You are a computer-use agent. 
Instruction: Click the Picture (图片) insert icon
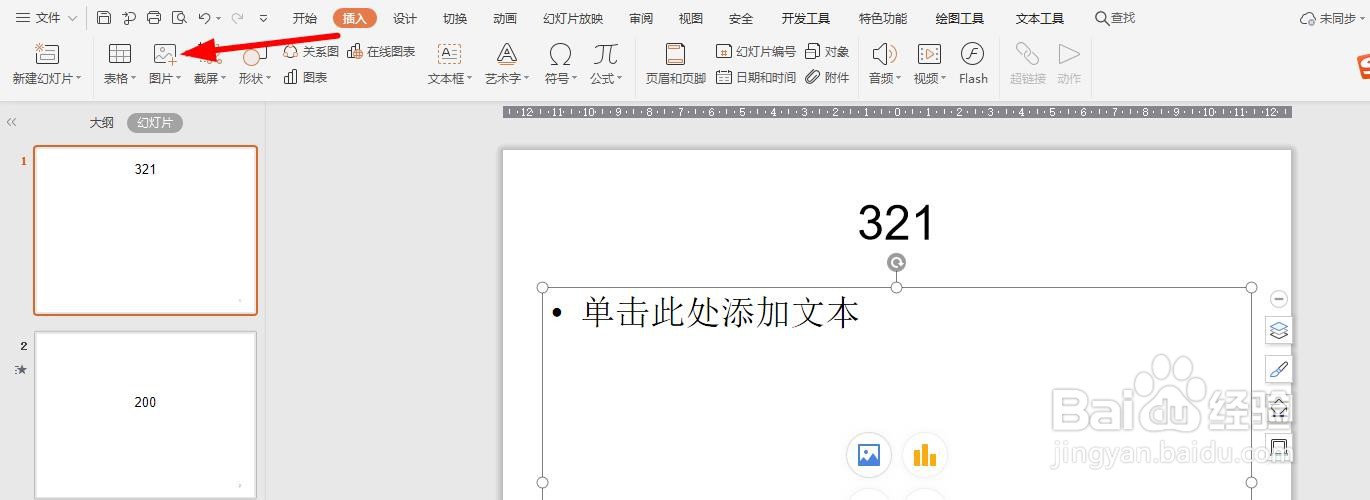tap(165, 54)
